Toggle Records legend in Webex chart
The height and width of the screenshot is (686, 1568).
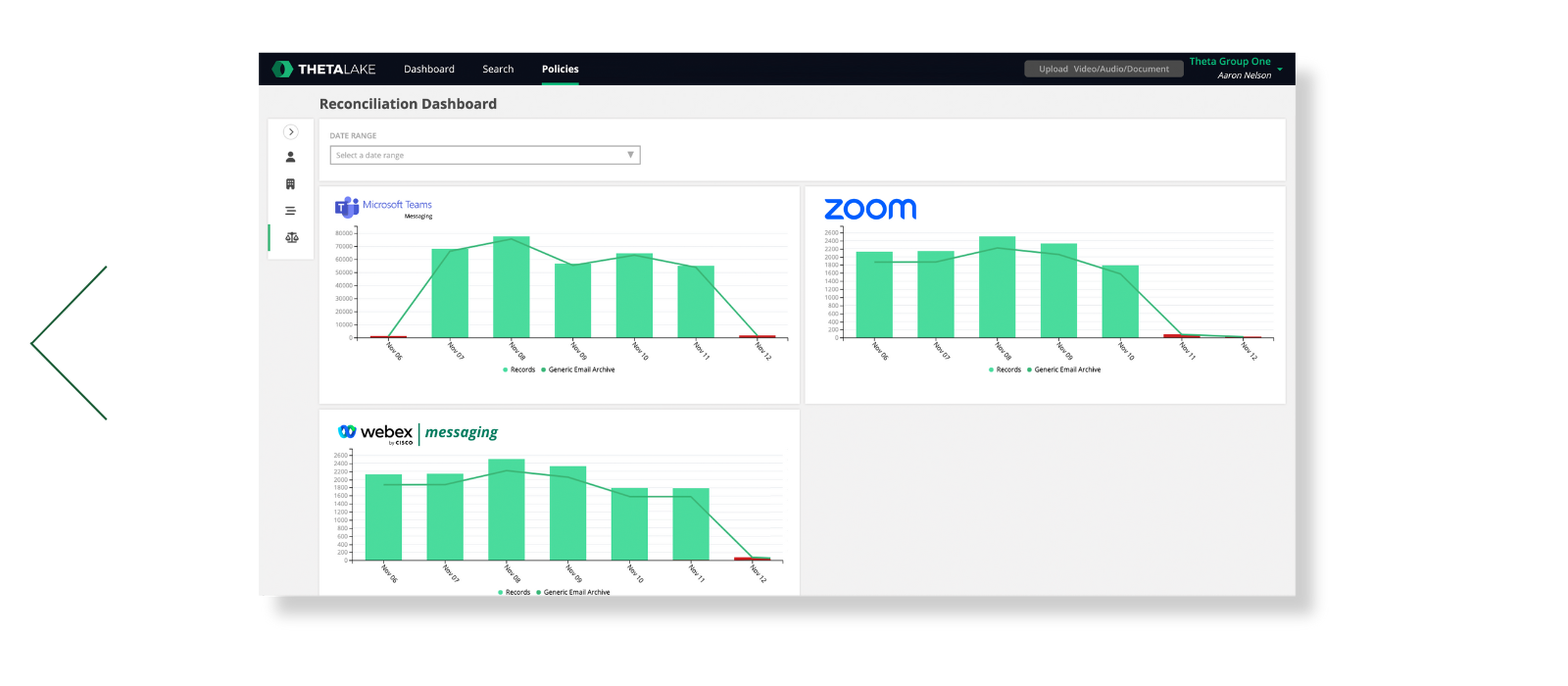tap(514, 593)
